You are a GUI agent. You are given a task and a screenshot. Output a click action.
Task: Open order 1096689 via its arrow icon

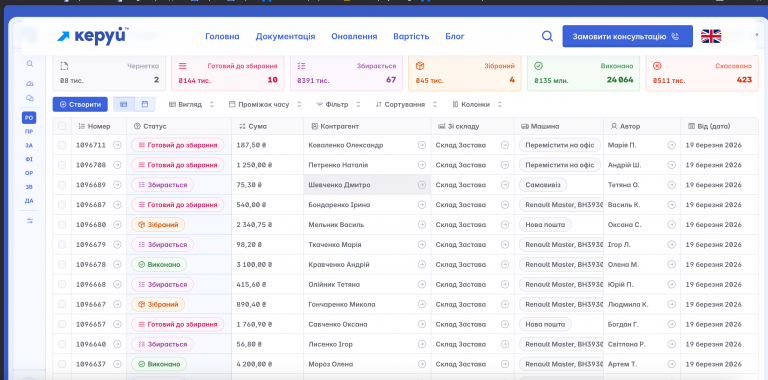(x=117, y=185)
